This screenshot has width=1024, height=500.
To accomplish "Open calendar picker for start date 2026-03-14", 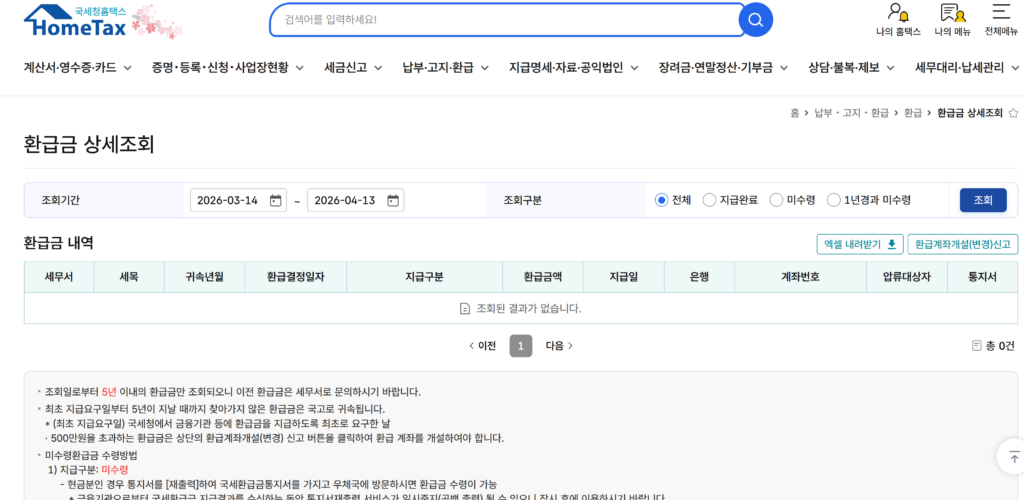I will click(276, 200).
